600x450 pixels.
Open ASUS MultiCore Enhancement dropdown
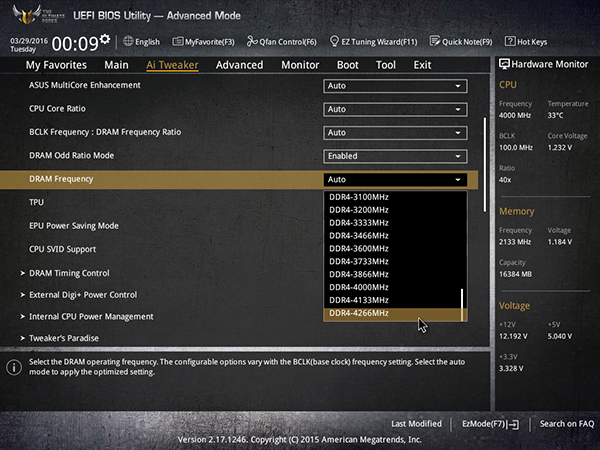[x=395, y=86]
